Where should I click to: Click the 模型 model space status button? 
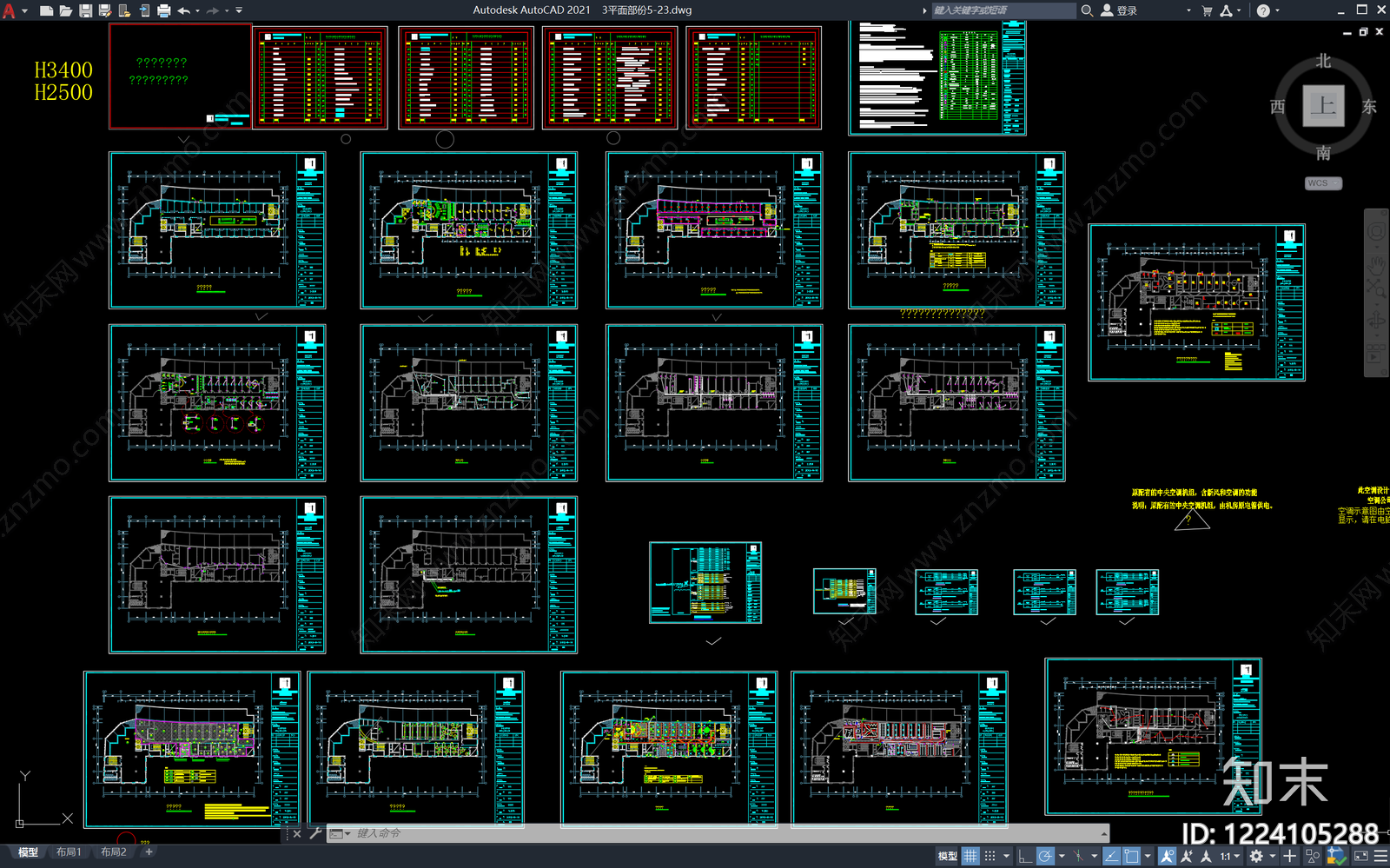pyautogui.click(x=947, y=856)
